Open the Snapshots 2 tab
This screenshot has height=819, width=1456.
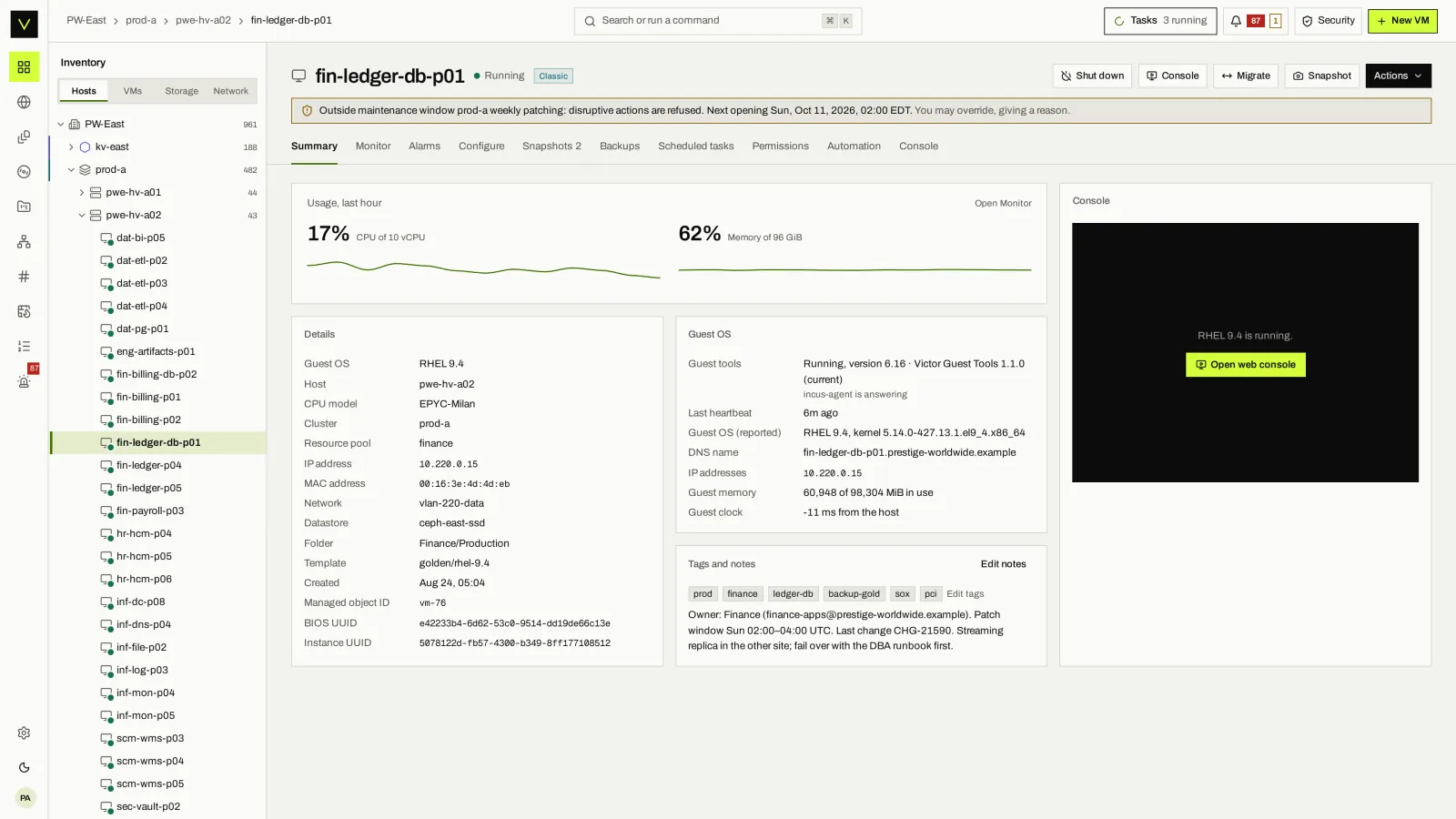551,147
